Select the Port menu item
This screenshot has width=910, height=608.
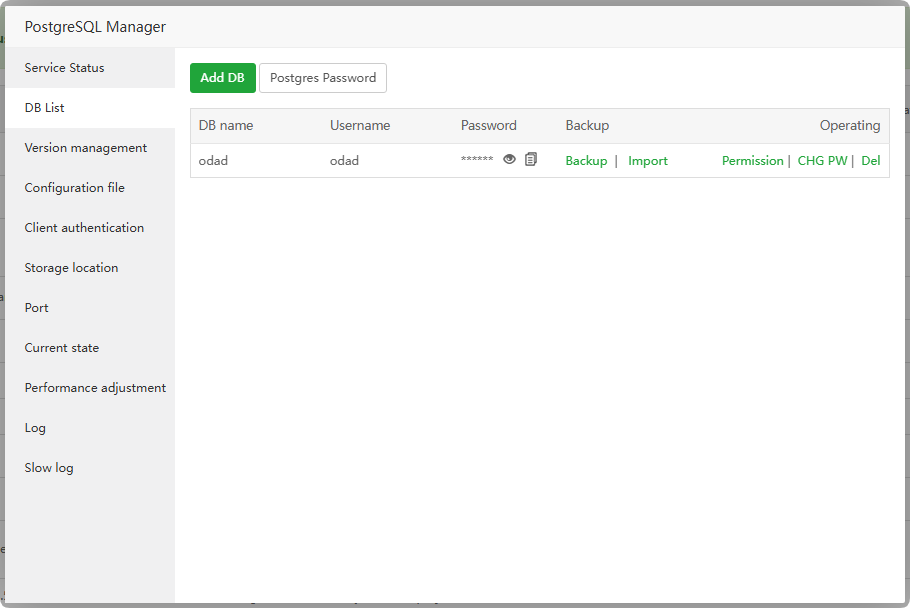point(90,308)
